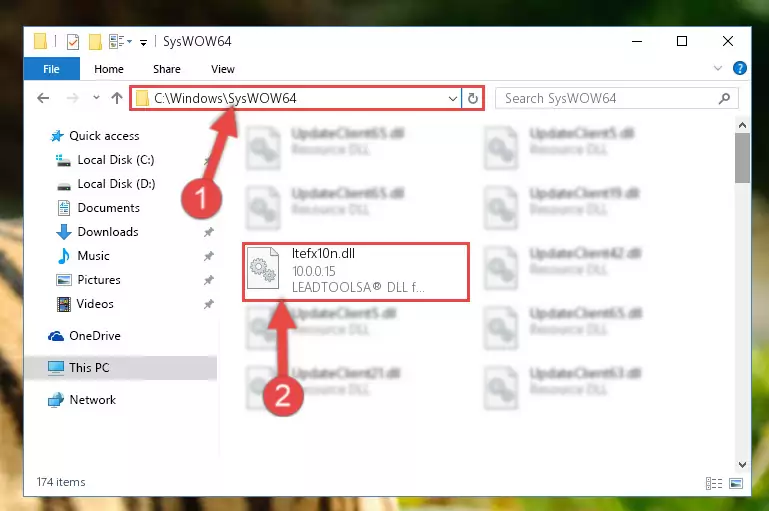The width and height of the screenshot is (769, 511).
Task: Open Music folder in the sidebar
Action: point(93,256)
